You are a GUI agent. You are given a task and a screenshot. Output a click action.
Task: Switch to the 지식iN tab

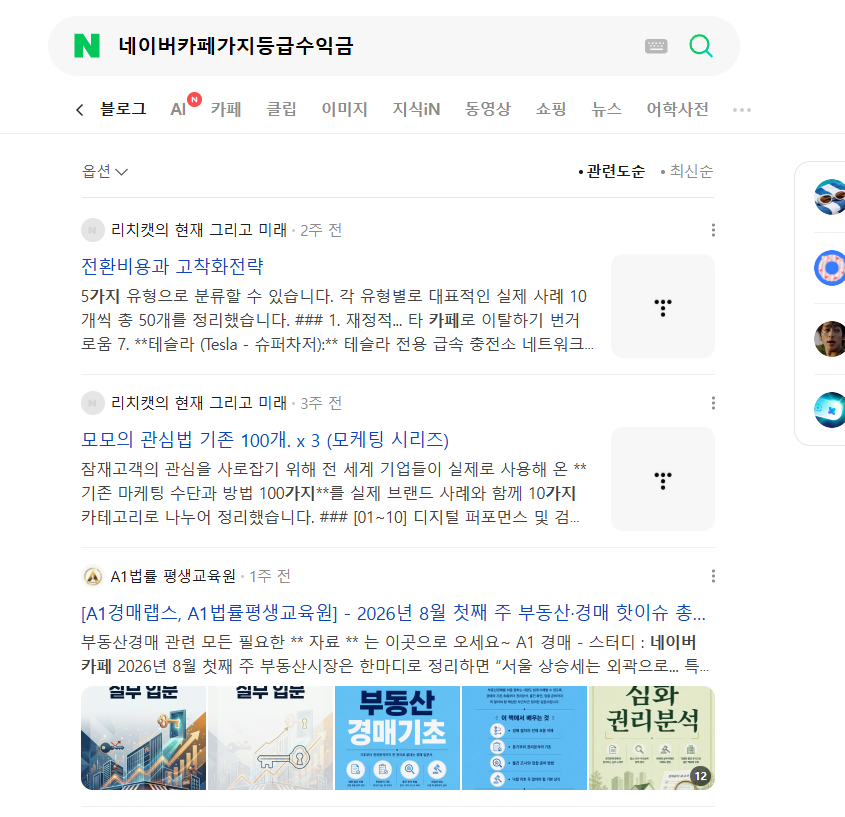click(416, 109)
